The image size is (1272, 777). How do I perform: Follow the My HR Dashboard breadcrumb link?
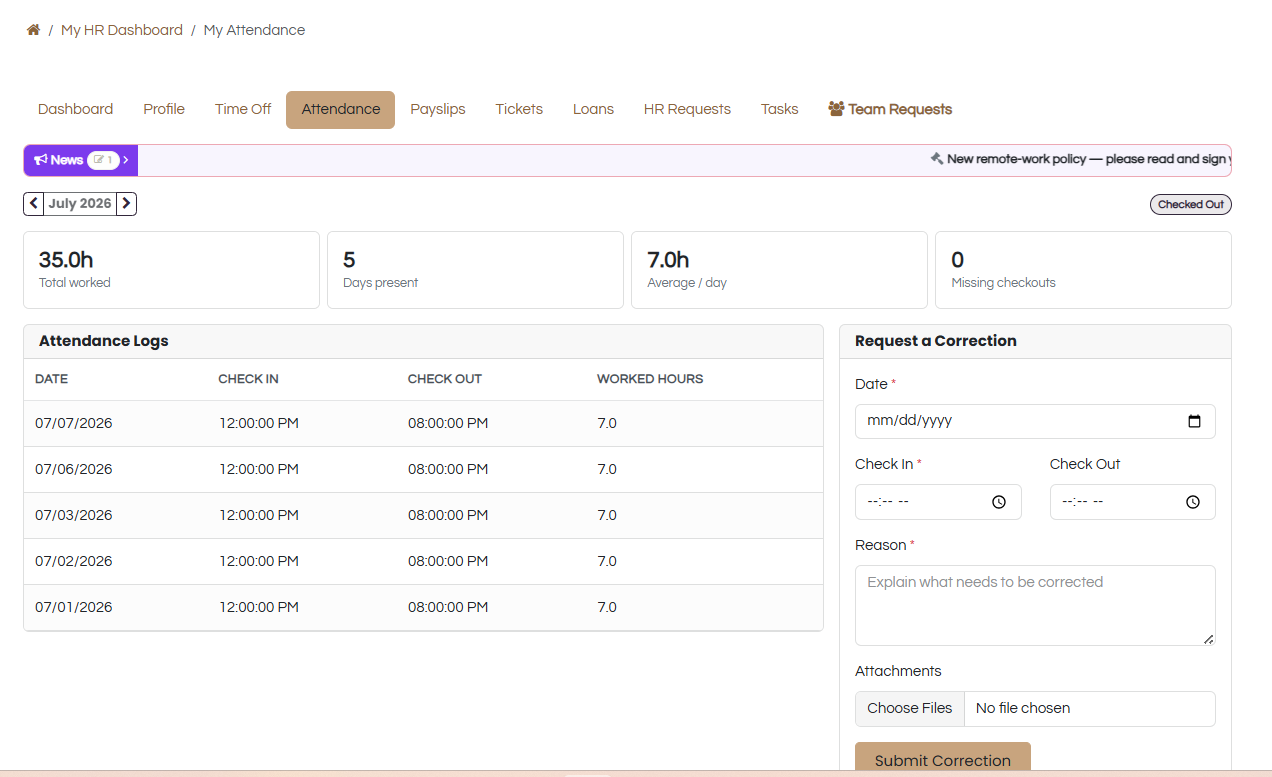pyautogui.click(x=122, y=30)
